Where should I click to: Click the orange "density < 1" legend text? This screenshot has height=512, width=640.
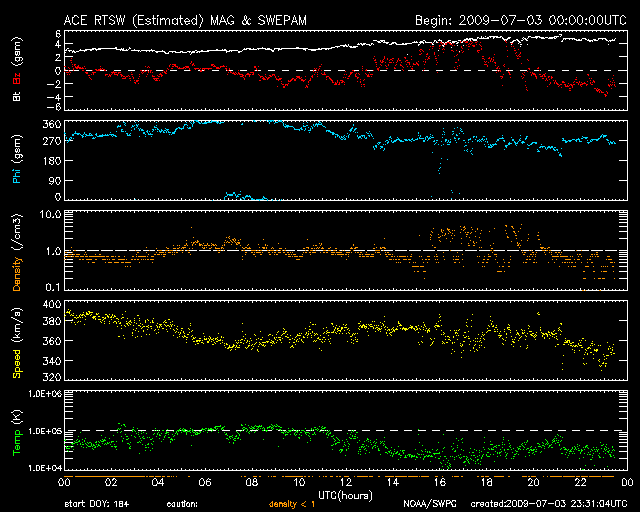click(292, 504)
